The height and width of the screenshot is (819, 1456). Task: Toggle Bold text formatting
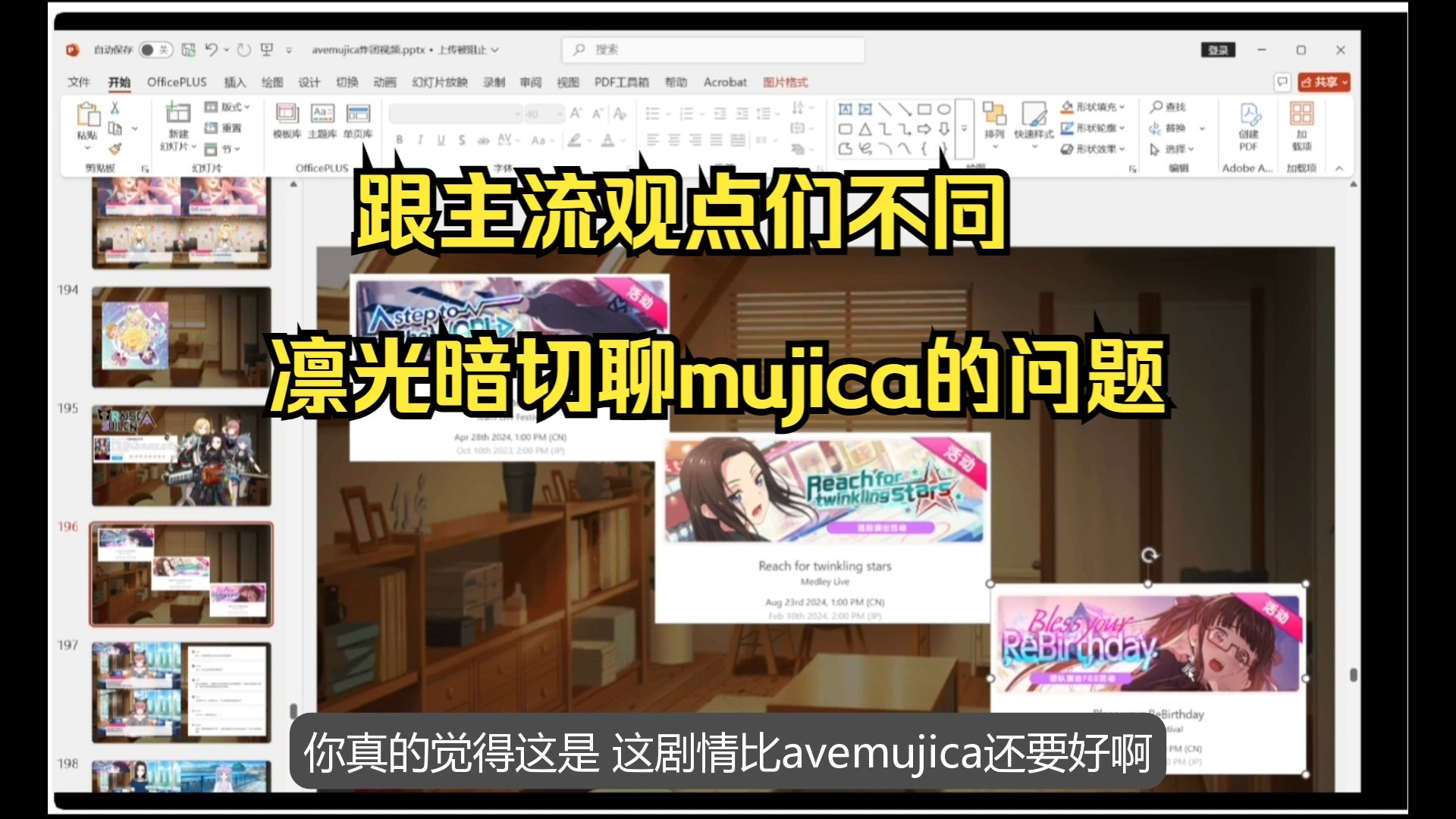pyautogui.click(x=399, y=140)
